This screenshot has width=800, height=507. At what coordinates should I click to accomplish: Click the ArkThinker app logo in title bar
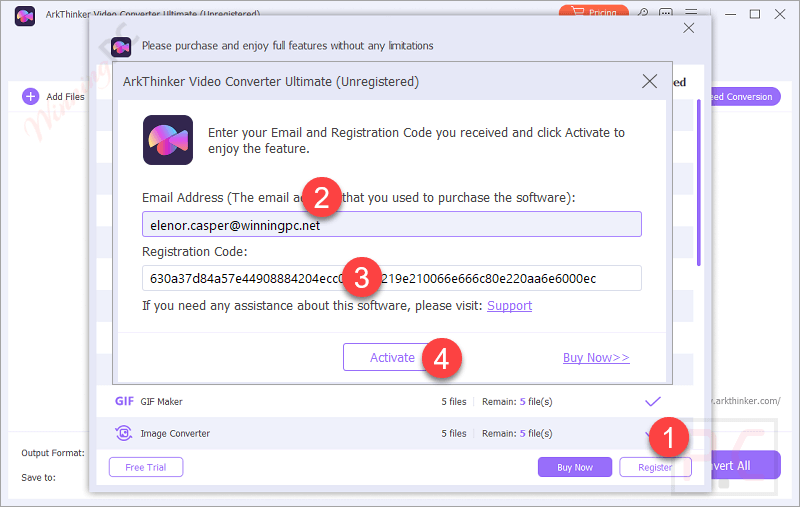[24, 16]
